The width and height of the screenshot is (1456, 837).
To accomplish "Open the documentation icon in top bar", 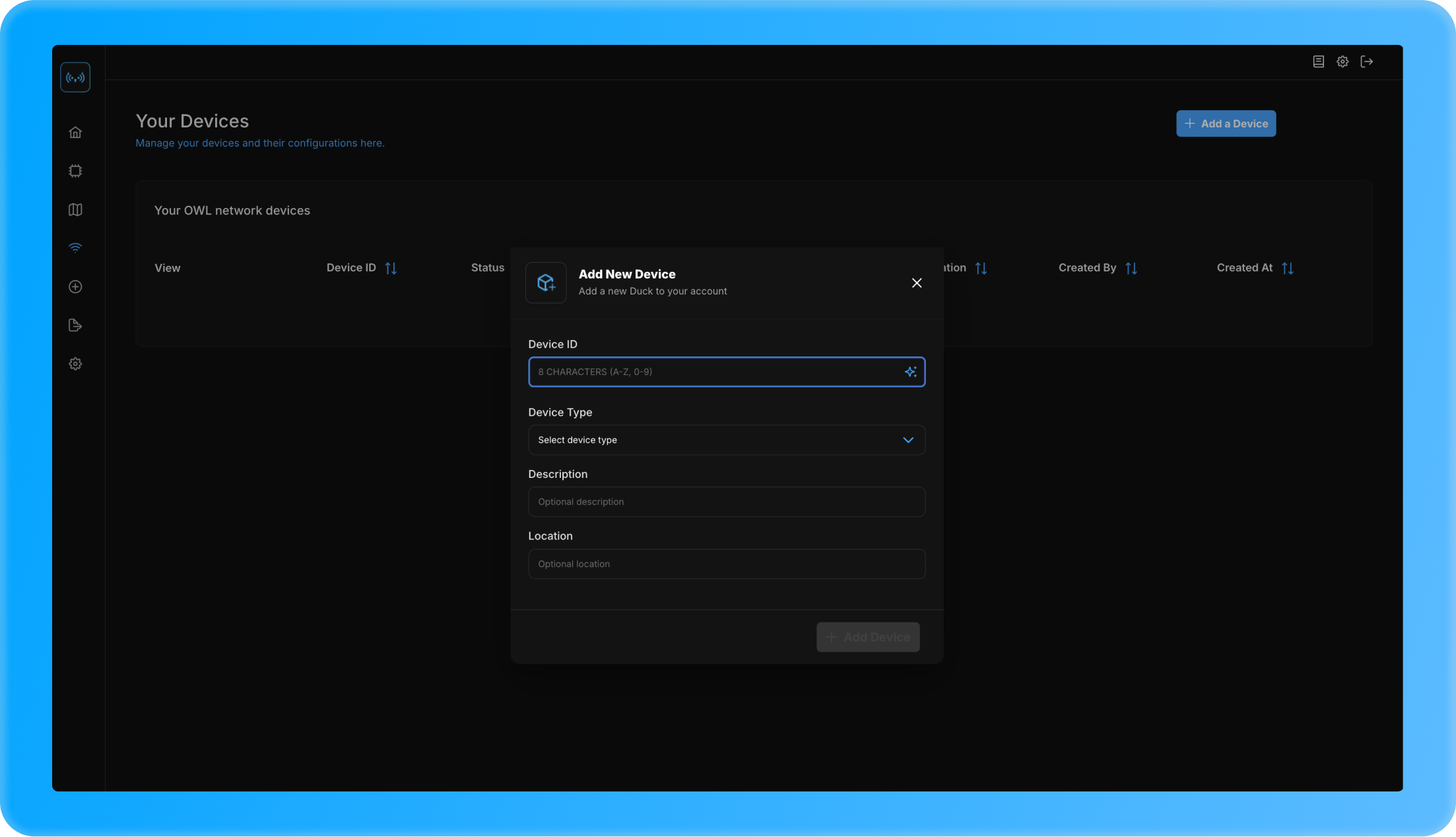I will (1318, 61).
